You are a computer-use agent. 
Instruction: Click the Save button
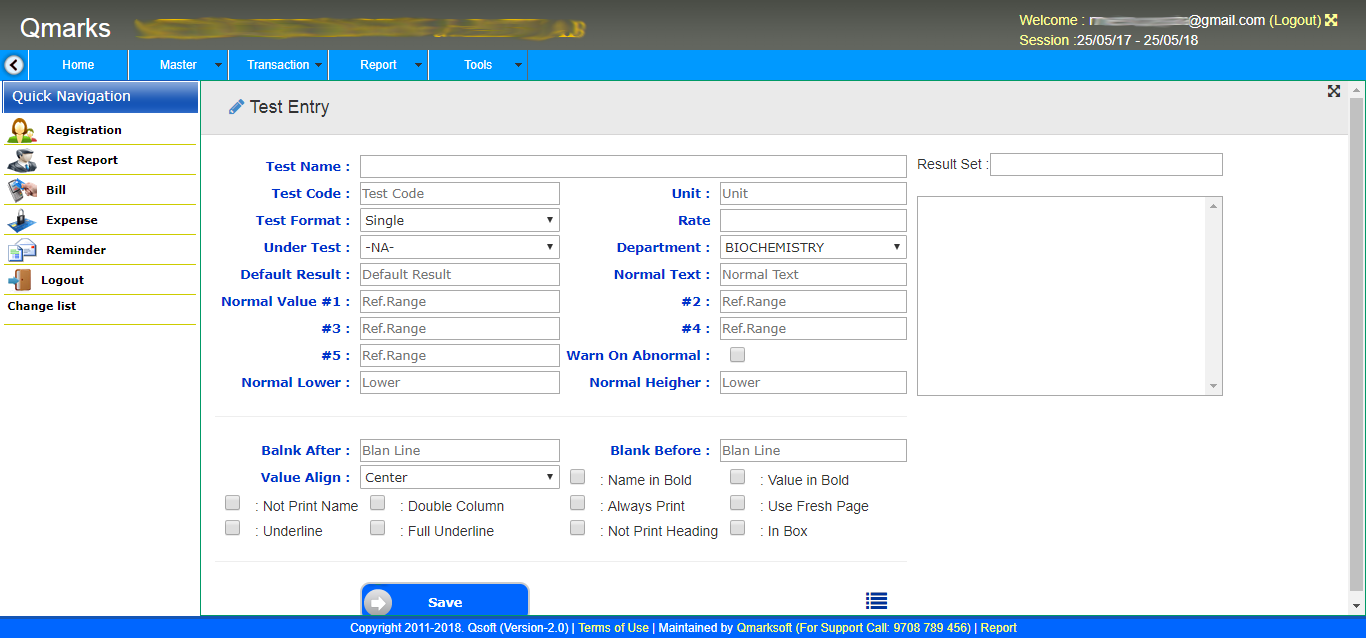pos(444,600)
